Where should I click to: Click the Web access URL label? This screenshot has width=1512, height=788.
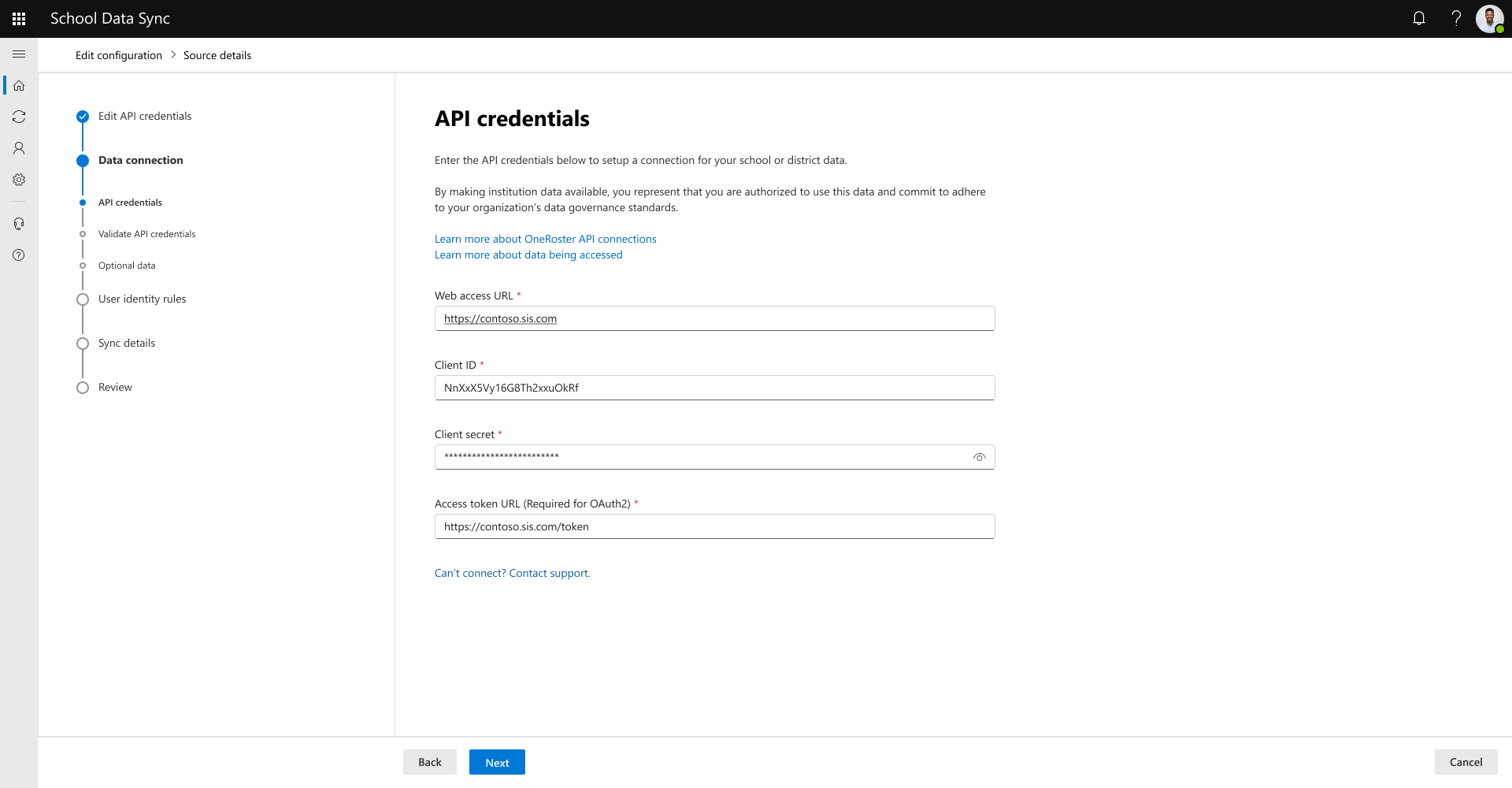click(x=474, y=295)
